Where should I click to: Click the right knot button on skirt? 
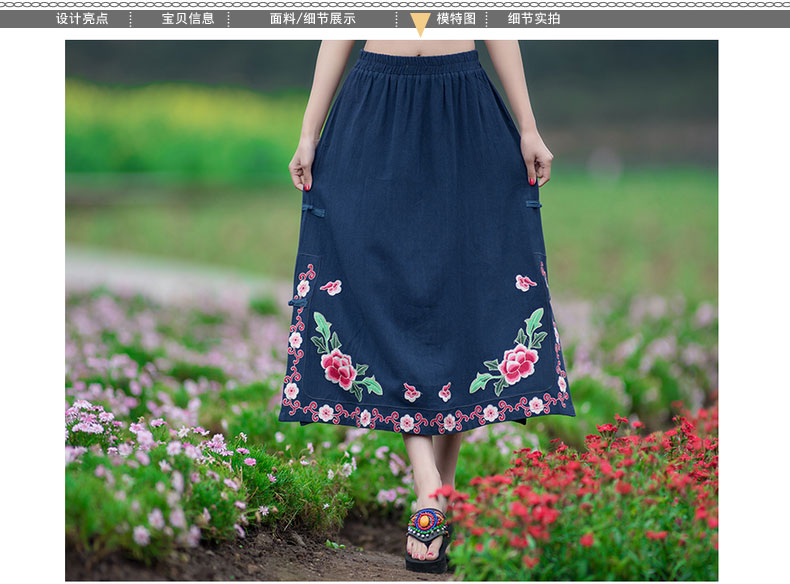[533, 204]
